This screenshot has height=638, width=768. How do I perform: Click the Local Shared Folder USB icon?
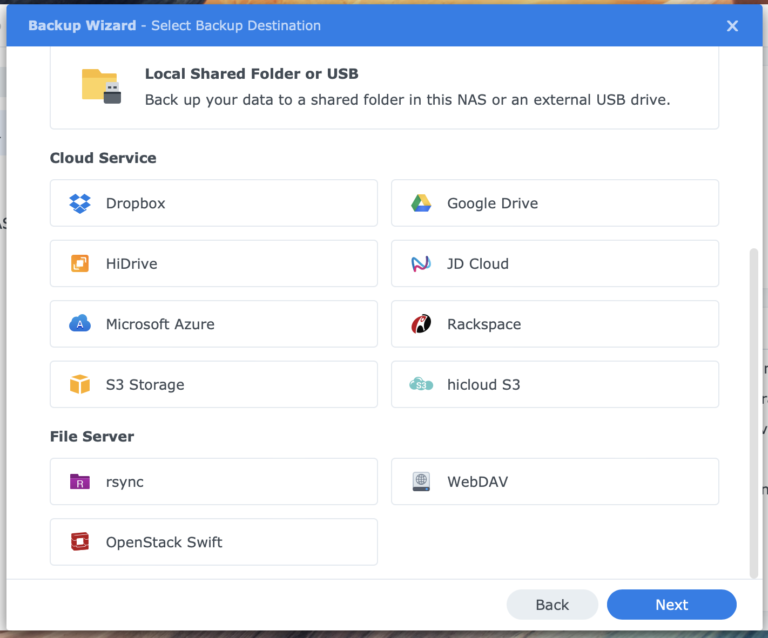pyautogui.click(x=101, y=86)
